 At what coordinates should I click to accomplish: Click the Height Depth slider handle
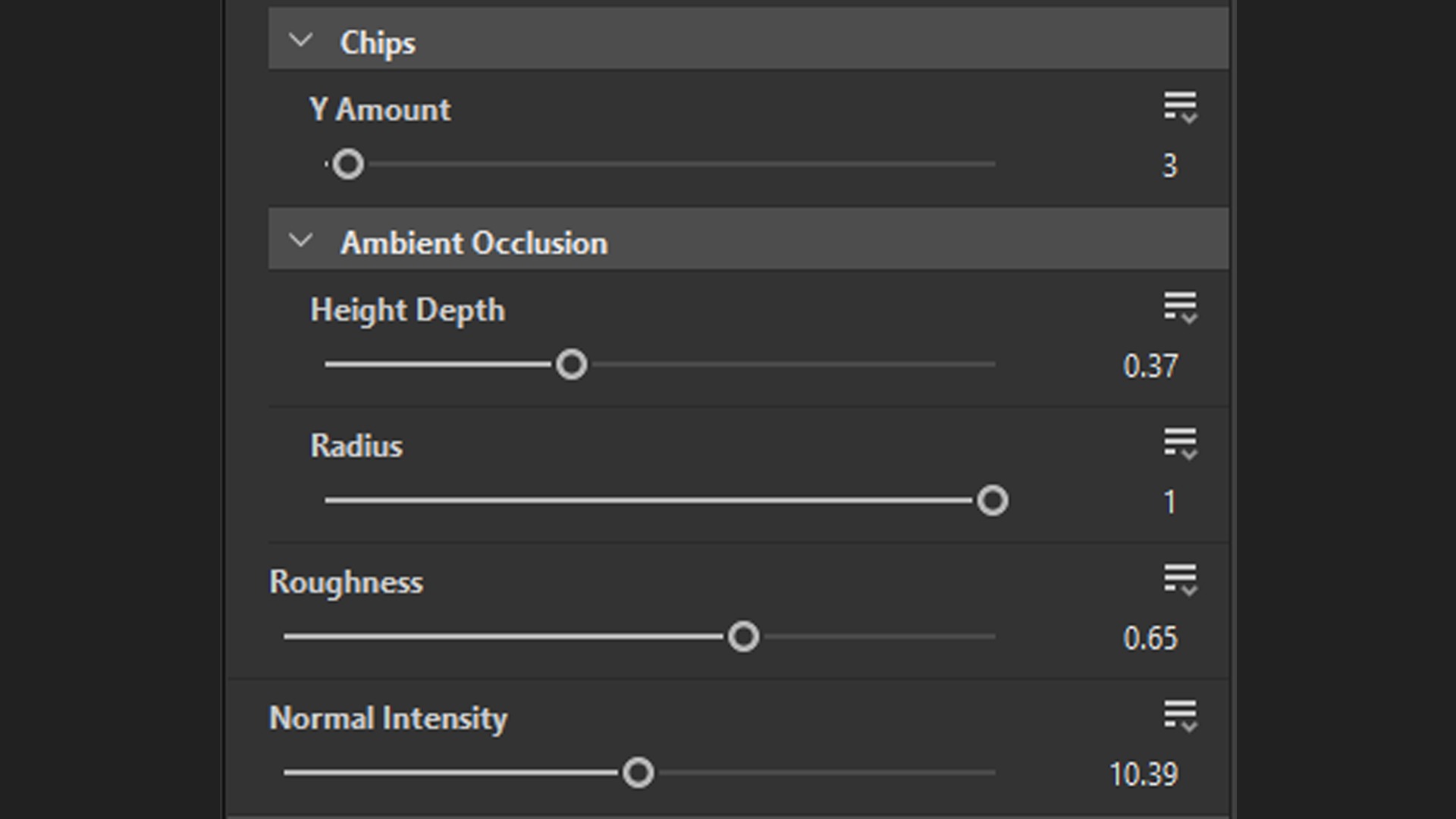point(571,365)
